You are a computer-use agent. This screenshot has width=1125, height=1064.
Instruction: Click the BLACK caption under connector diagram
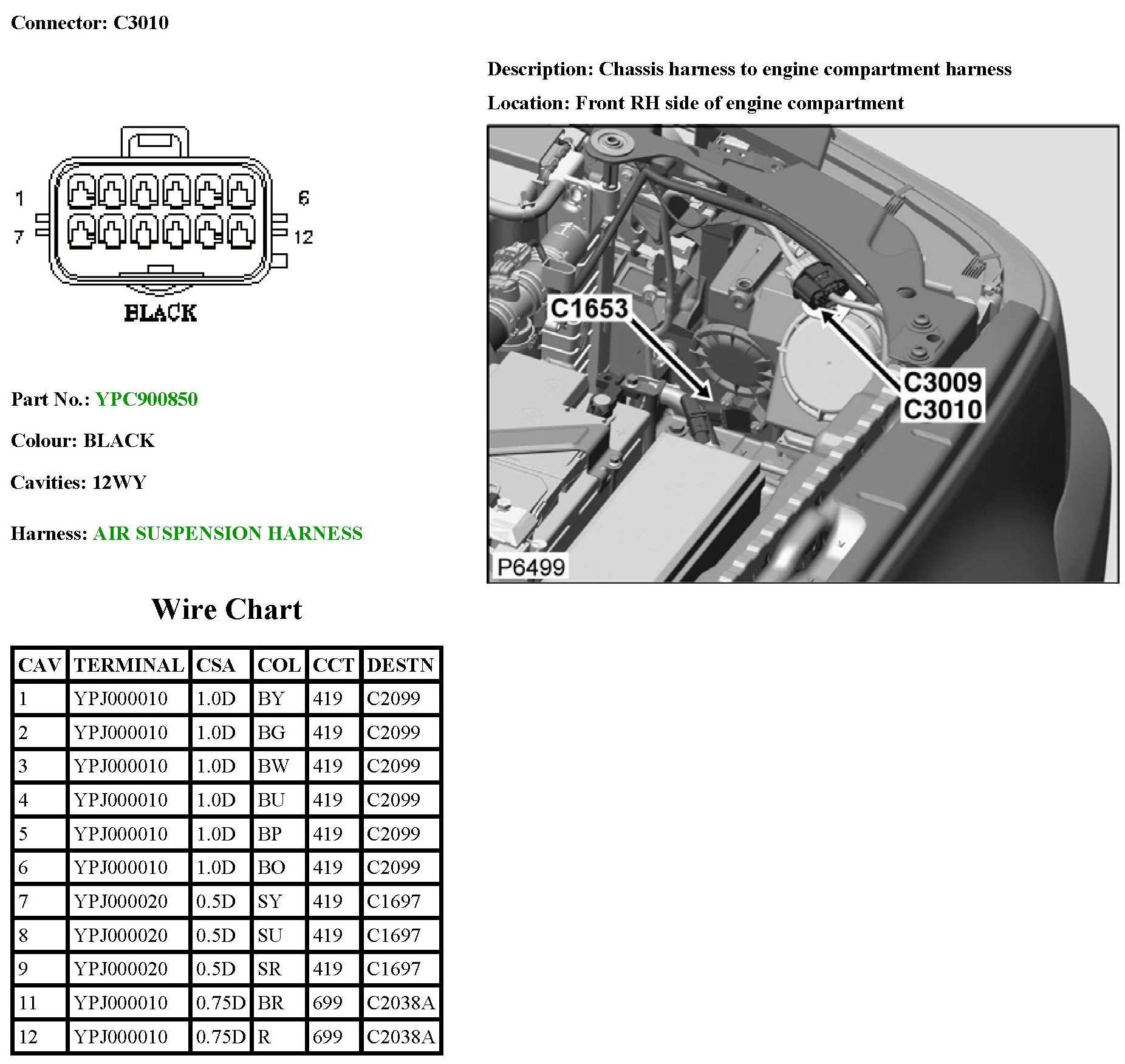pos(160,313)
